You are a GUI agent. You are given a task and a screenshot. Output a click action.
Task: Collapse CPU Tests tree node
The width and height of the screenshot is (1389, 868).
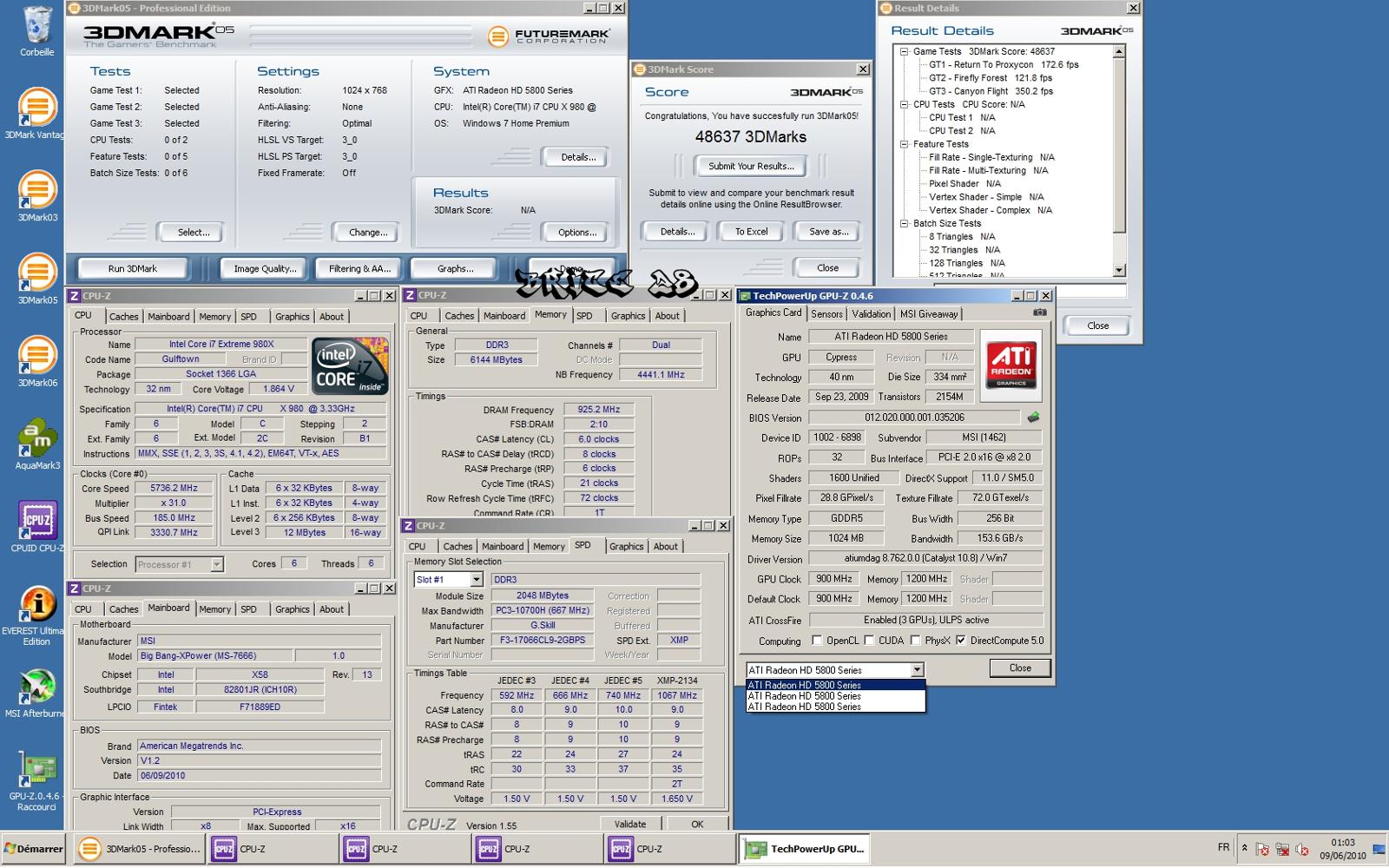click(x=904, y=104)
